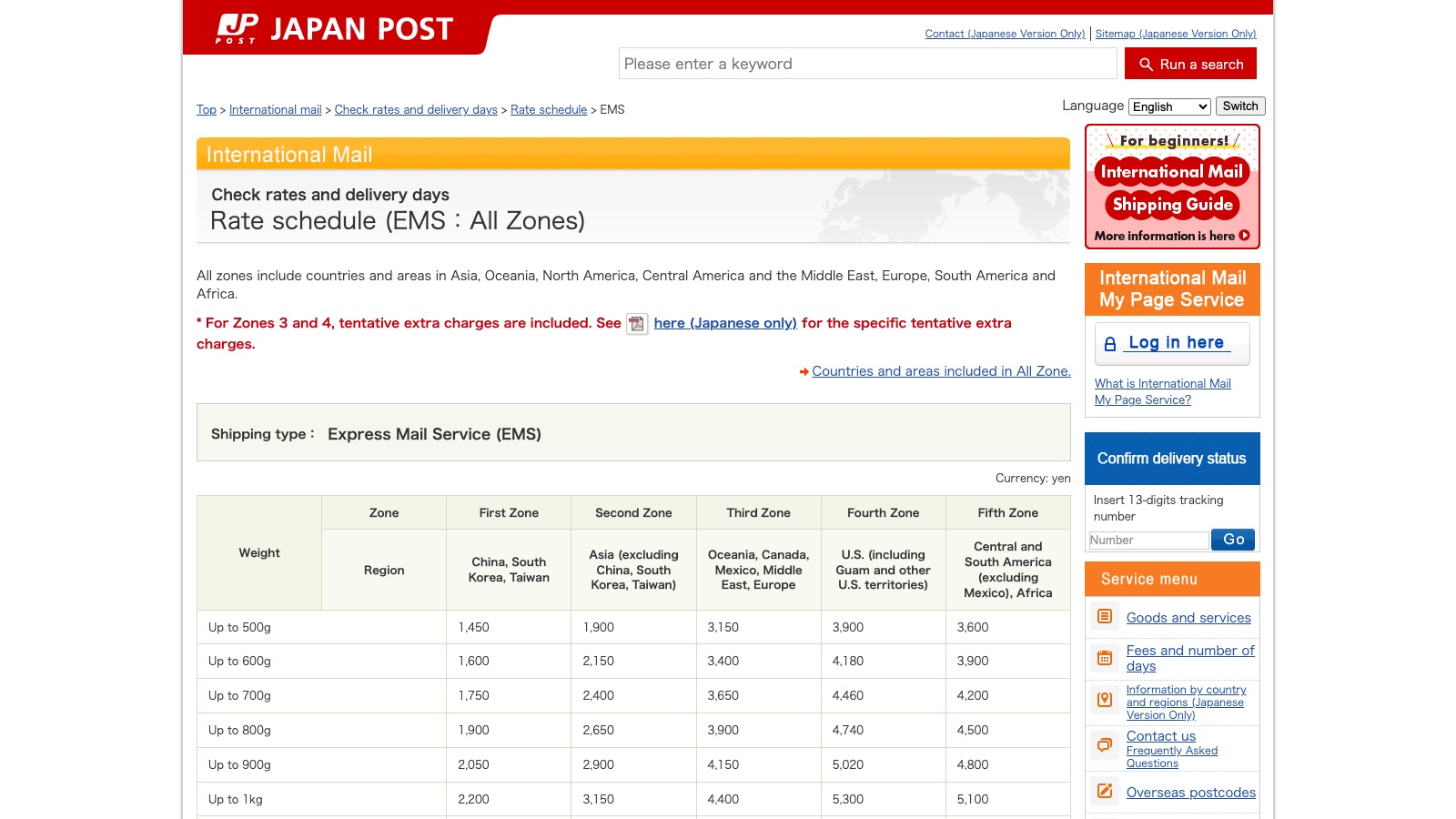The width and height of the screenshot is (1456, 819).
Task: Click the Run a search button
Action: [x=1190, y=64]
